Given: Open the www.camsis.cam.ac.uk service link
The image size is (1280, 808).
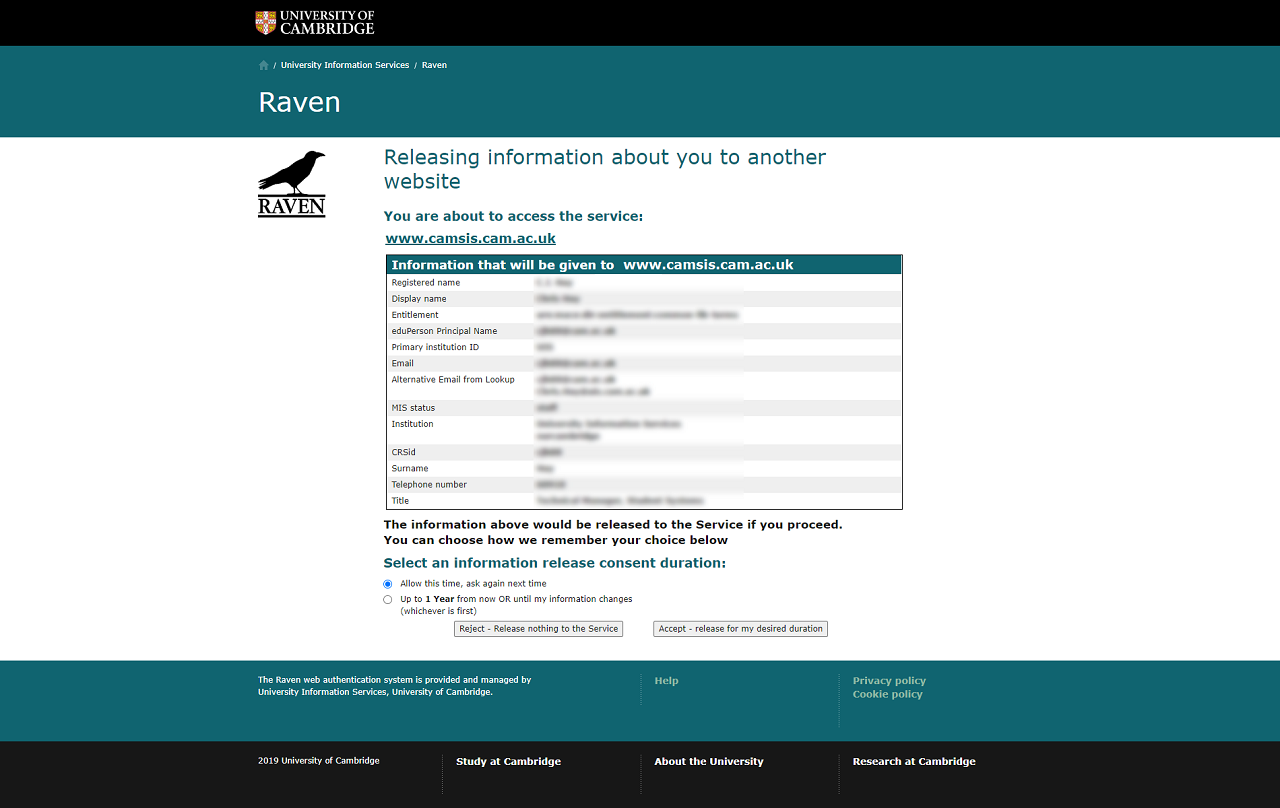Looking at the screenshot, I should click(471, 239).
